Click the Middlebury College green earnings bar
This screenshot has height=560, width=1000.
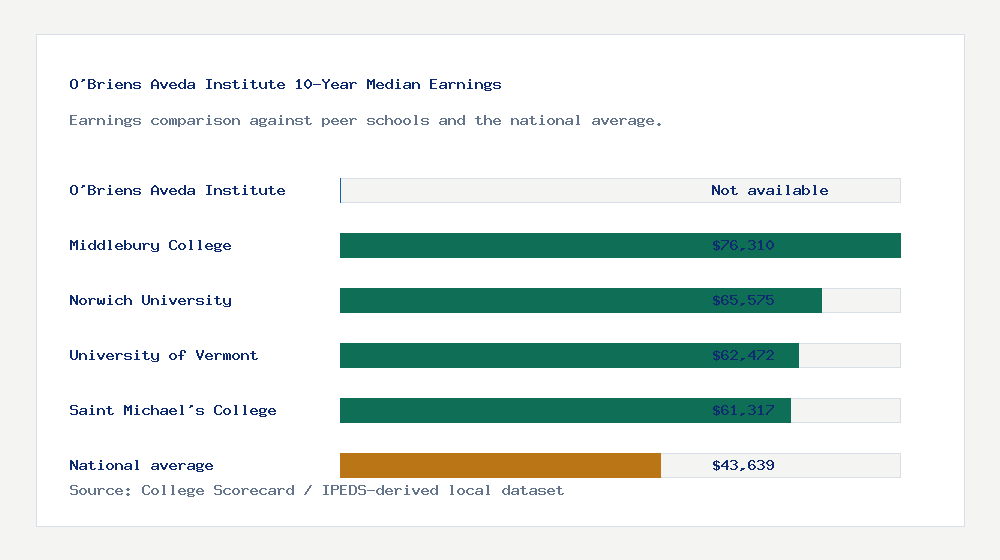(620, 246)
